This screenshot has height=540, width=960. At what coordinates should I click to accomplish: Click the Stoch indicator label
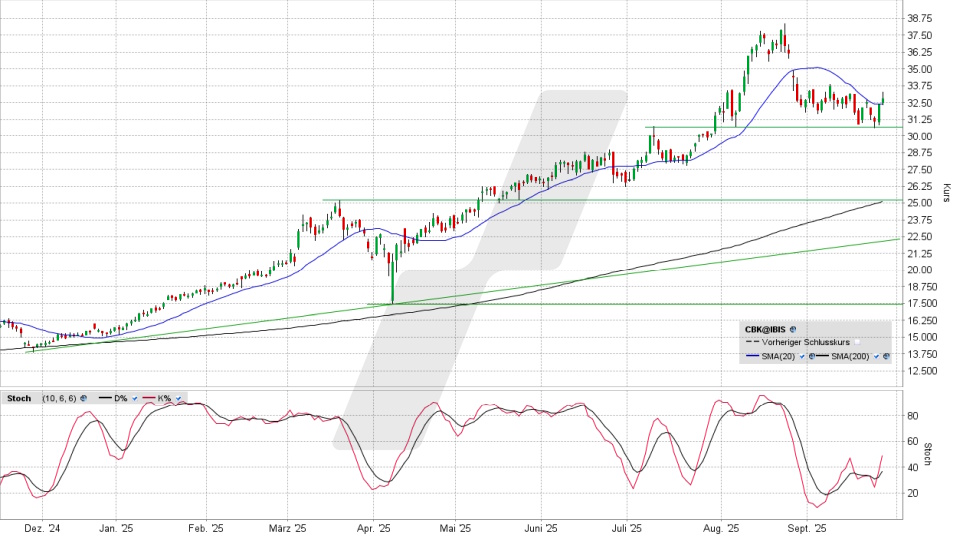tap(19, 398)
